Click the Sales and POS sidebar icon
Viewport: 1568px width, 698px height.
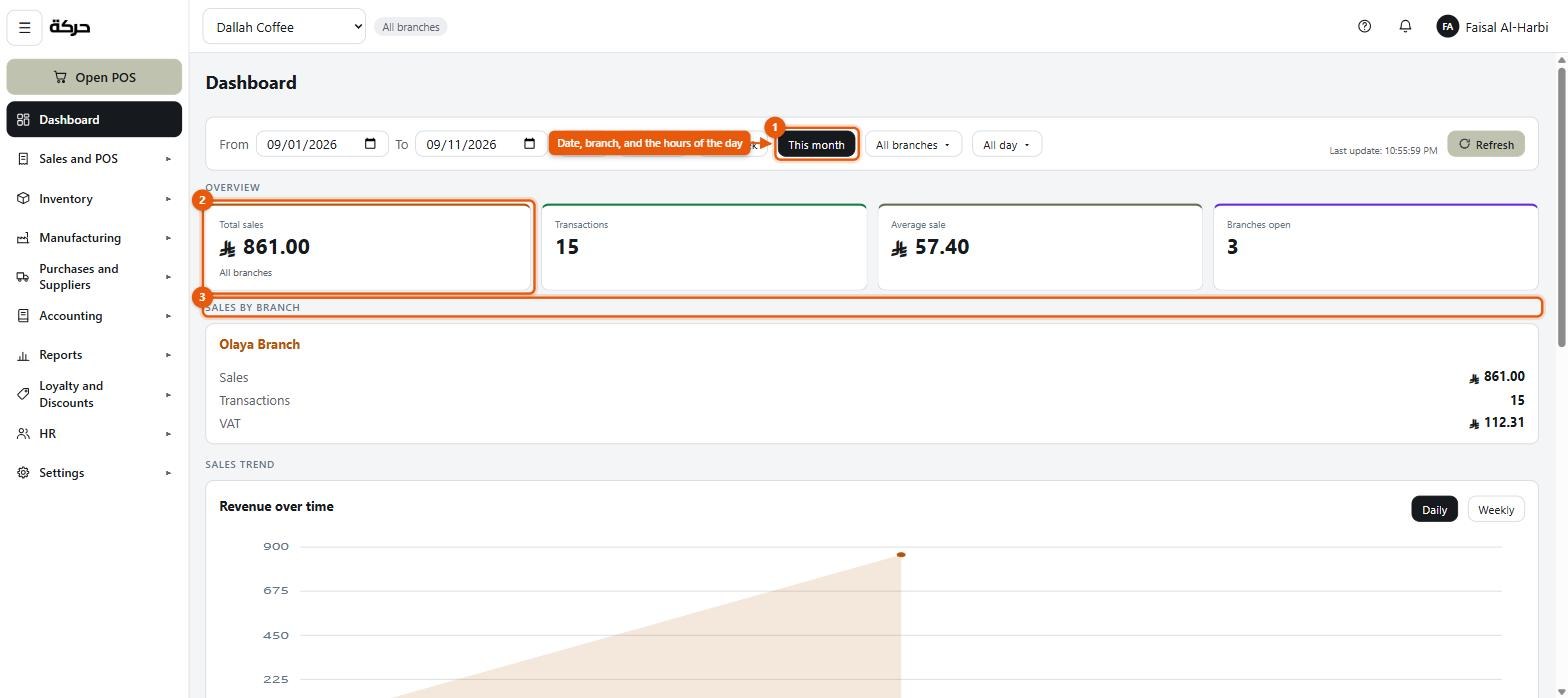(23, 159)
